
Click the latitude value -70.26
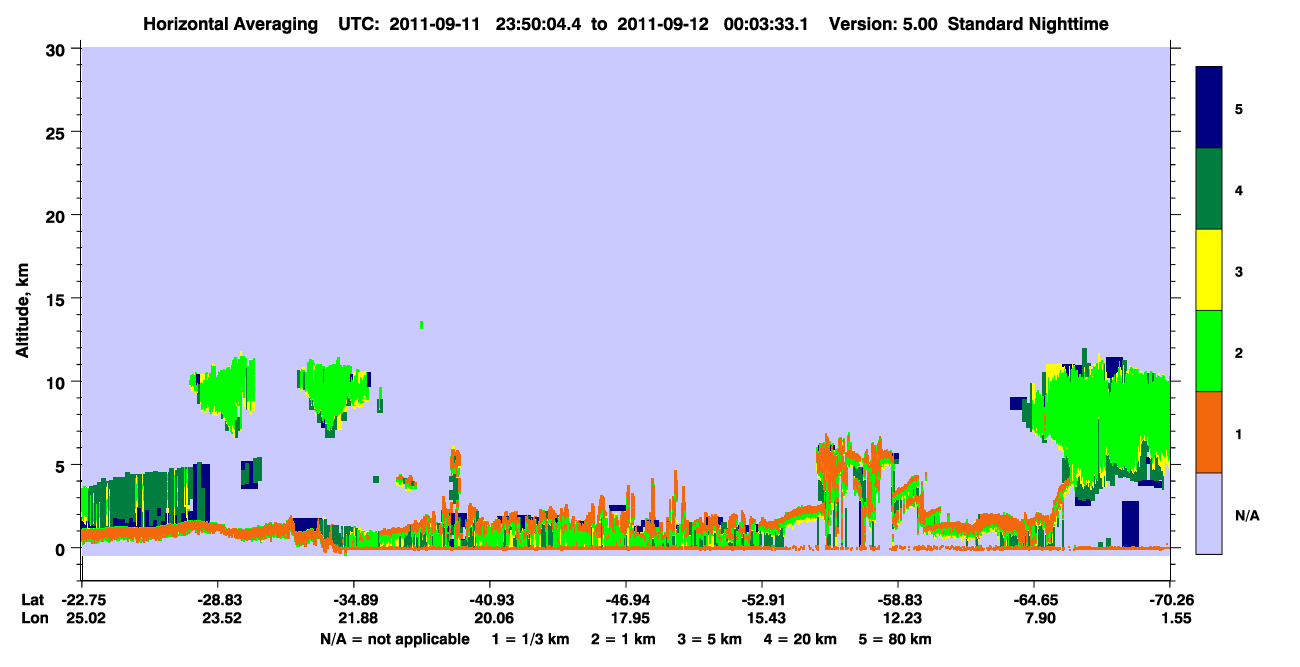(x=1169, y=599)
